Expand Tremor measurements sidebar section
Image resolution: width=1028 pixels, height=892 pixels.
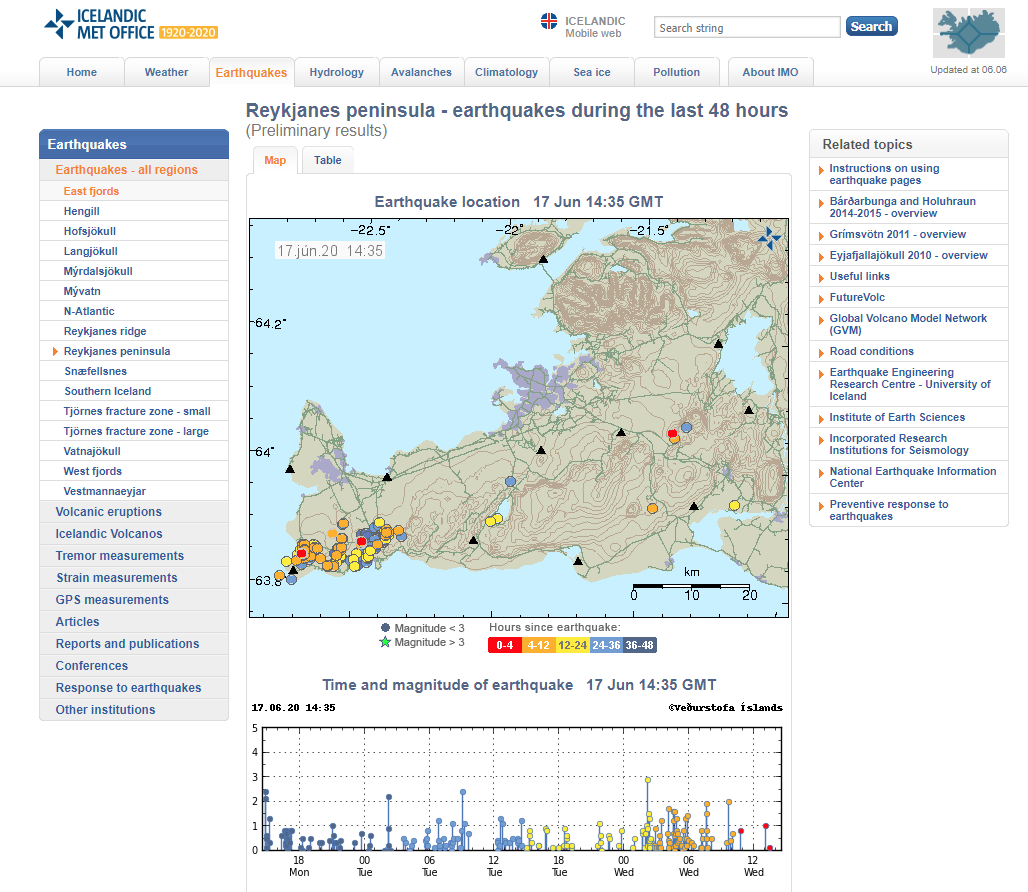119,556
